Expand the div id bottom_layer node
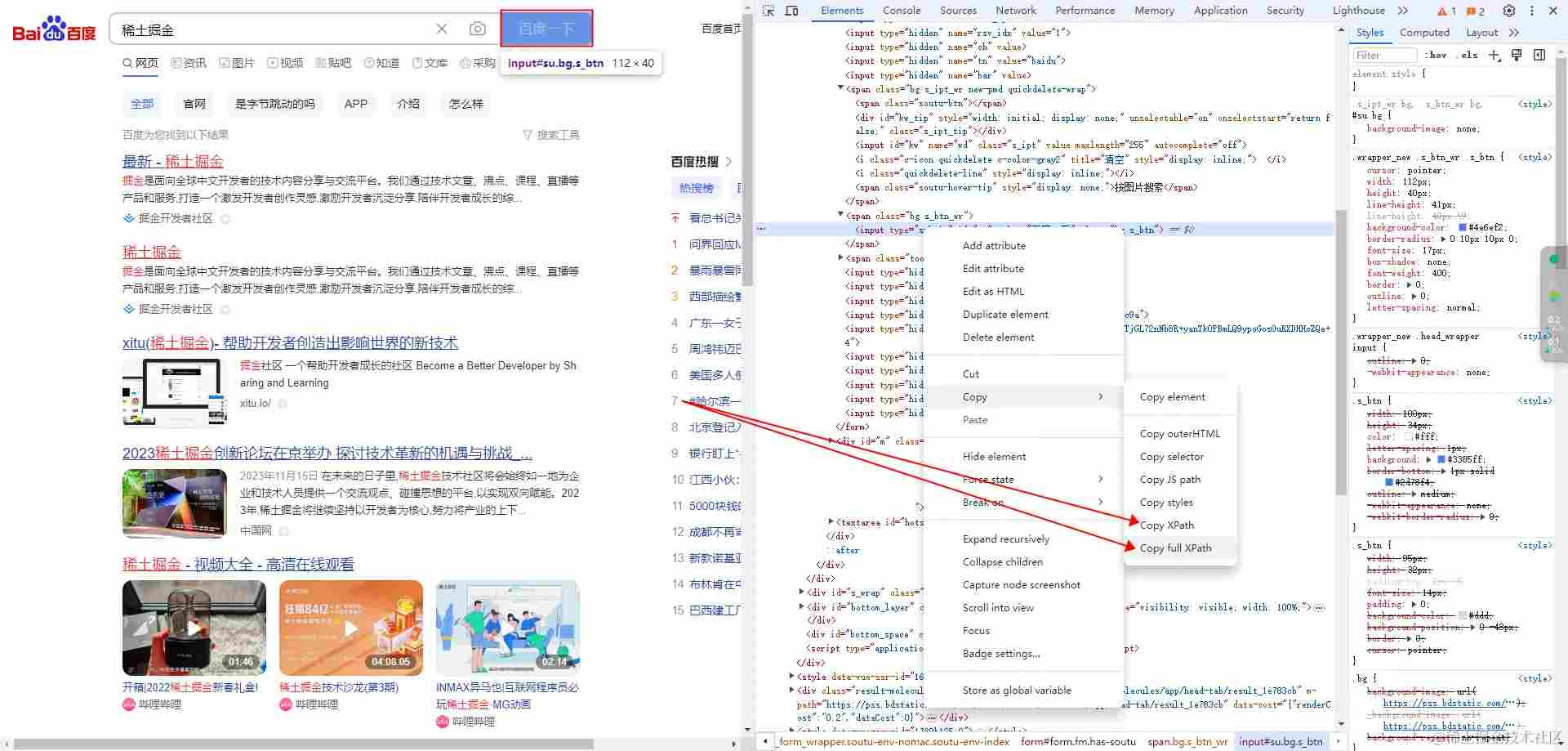The height and width of the screenshot is (751, 1568). tap(802, 606)
